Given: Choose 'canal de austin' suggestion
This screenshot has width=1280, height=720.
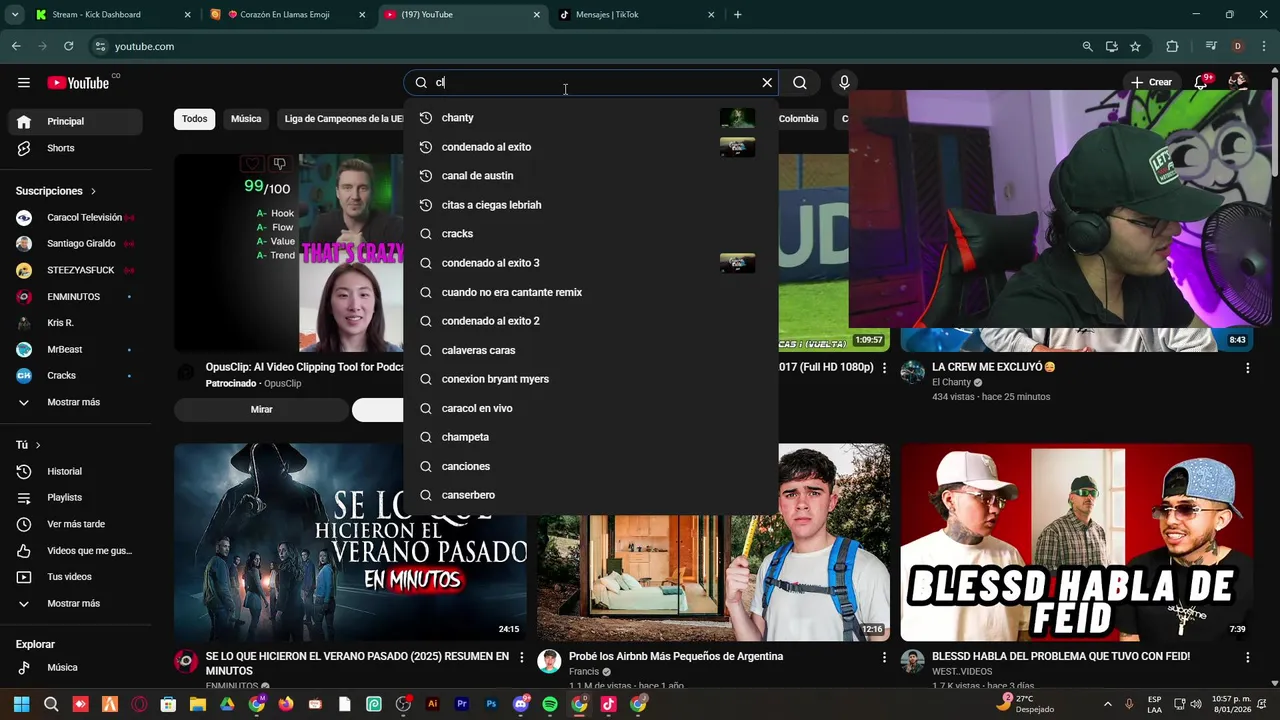Looking at the screenshot, I should click(x=590, y=176).
